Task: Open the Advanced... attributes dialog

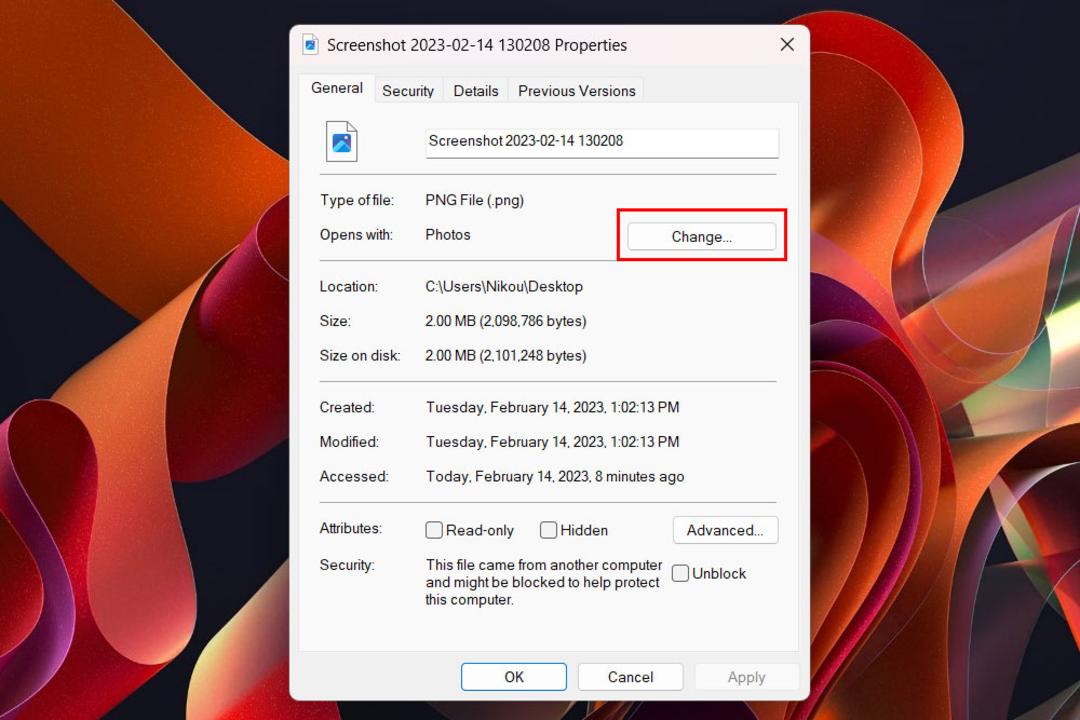Action: pyautogui.click(x=725, y=531)
